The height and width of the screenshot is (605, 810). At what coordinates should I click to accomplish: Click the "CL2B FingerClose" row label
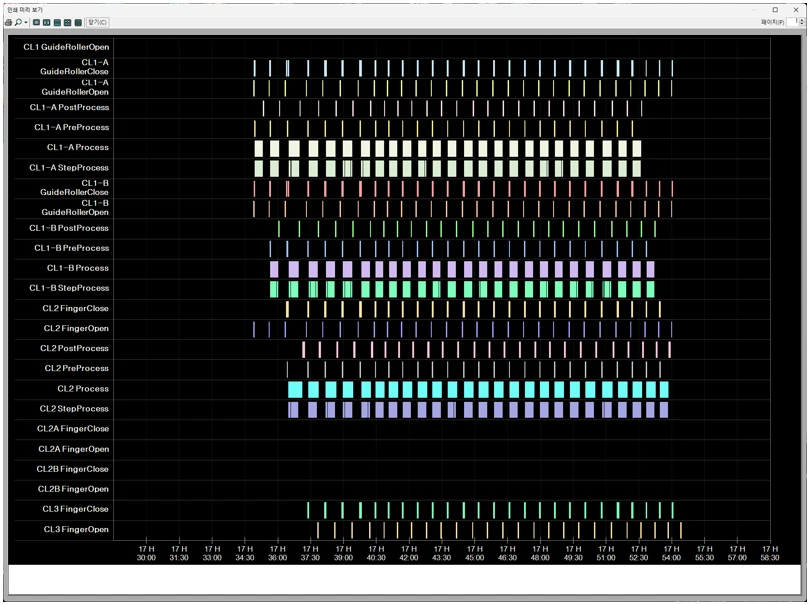[72, 470]
